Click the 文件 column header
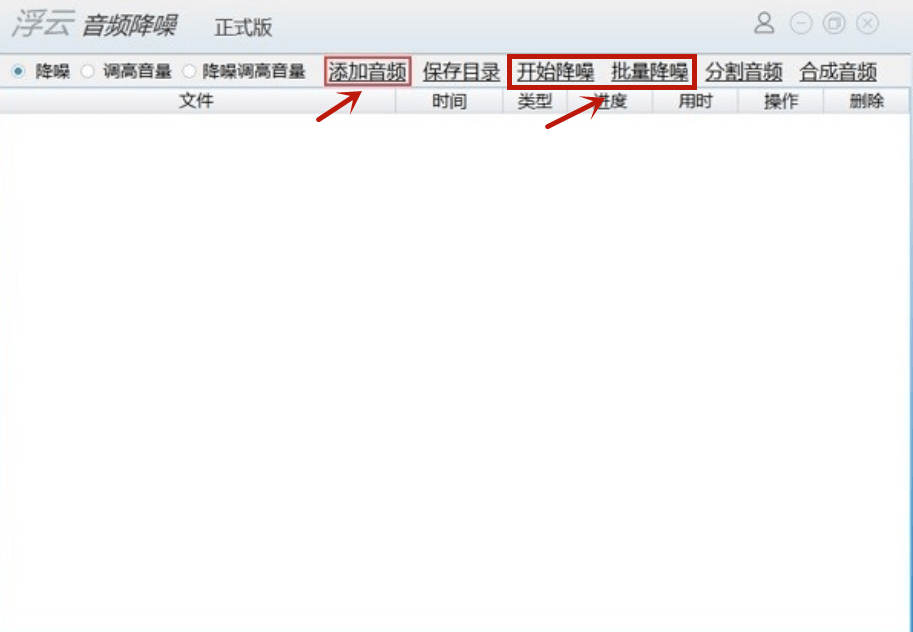 [197, 101]
